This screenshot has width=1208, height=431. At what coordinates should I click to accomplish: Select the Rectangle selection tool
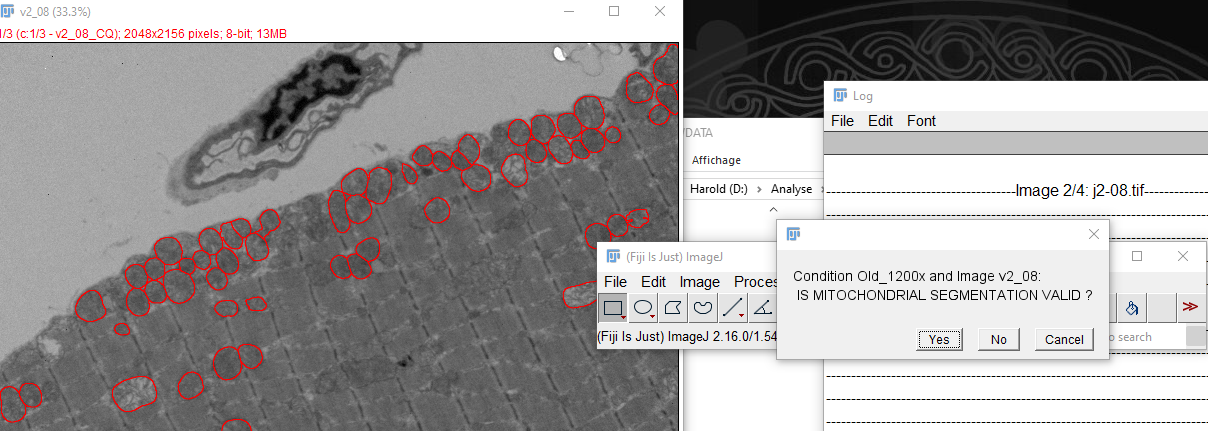614,307
